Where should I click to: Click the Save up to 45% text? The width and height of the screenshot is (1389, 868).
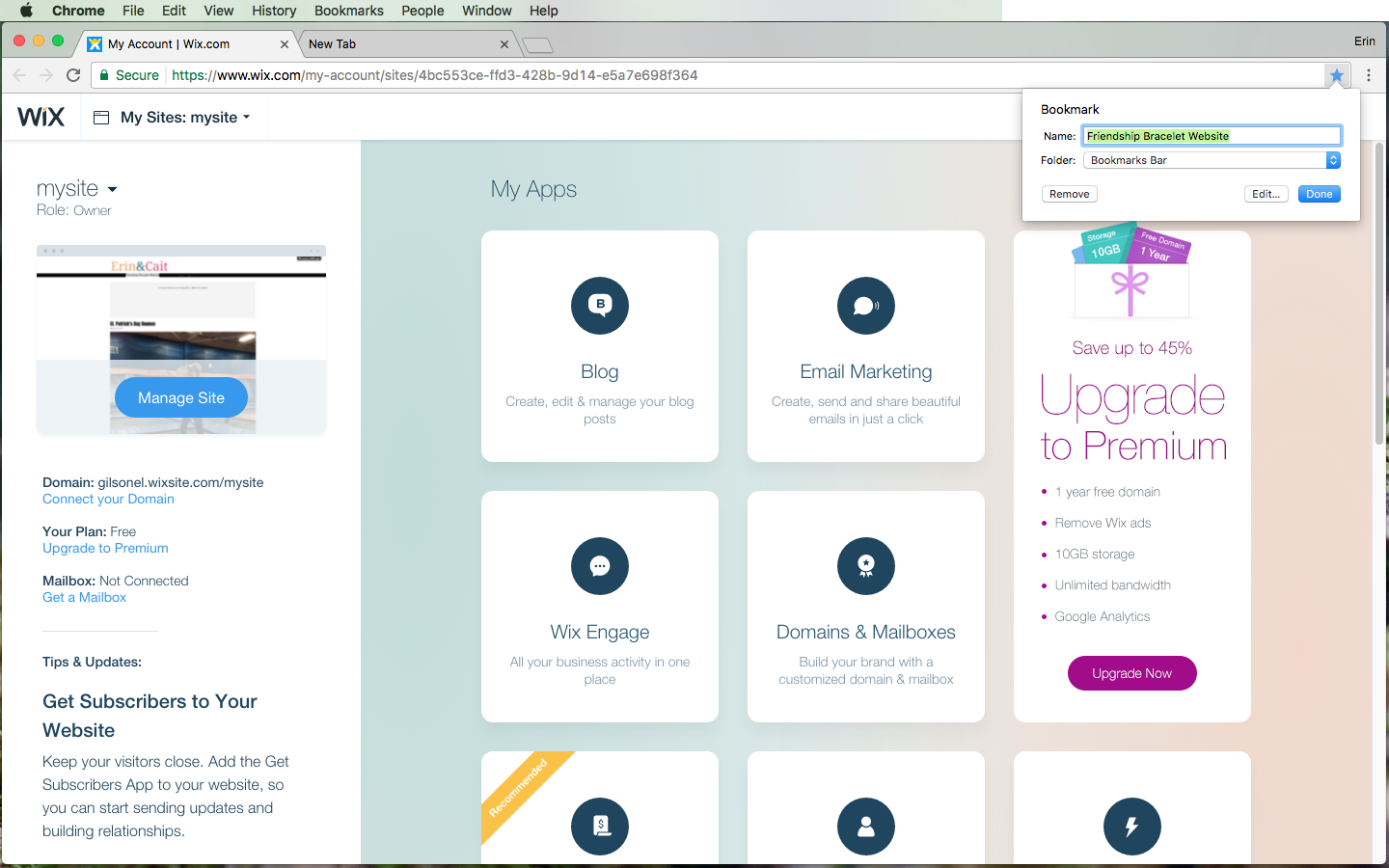click(x=1132, y=348)
